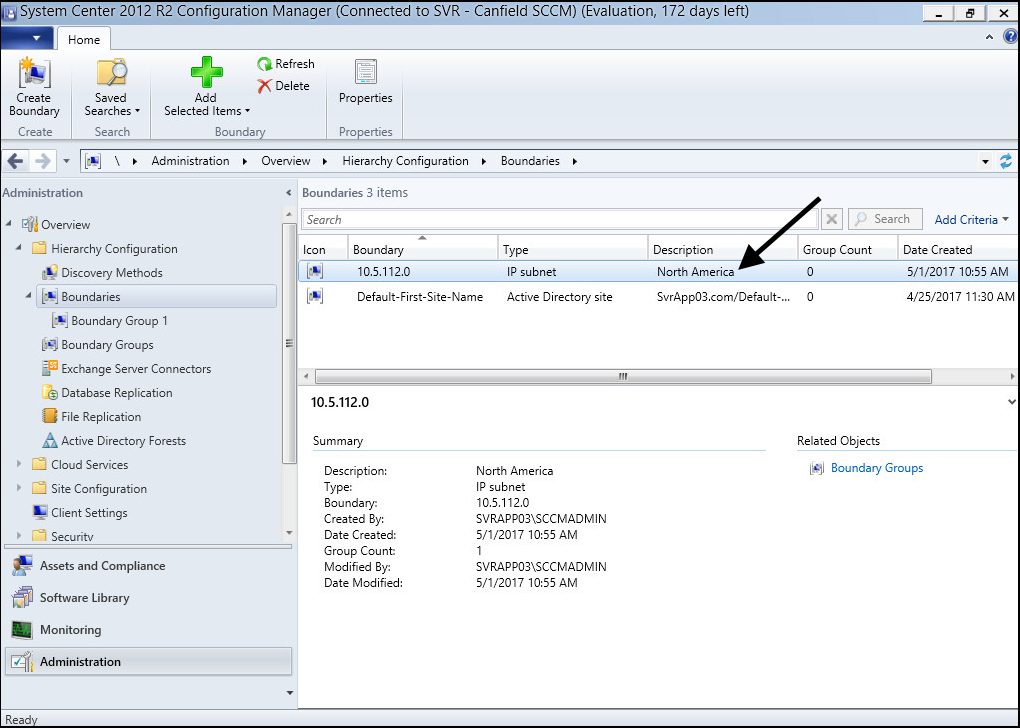Open the recent pages history dropdown
This screenshot has width=1020, height=728.
tap(66, 161)
